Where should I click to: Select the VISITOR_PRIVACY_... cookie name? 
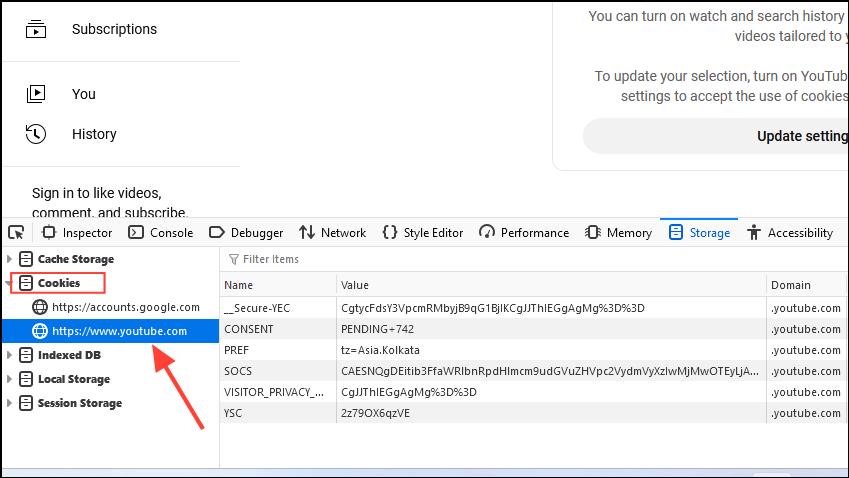coord(274,392)
